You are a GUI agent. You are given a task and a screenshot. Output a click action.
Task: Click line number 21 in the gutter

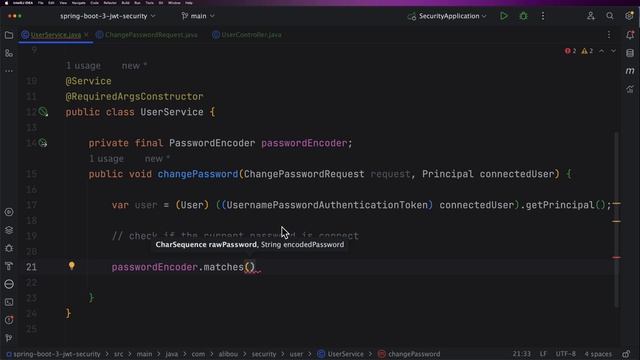[31, 267]
